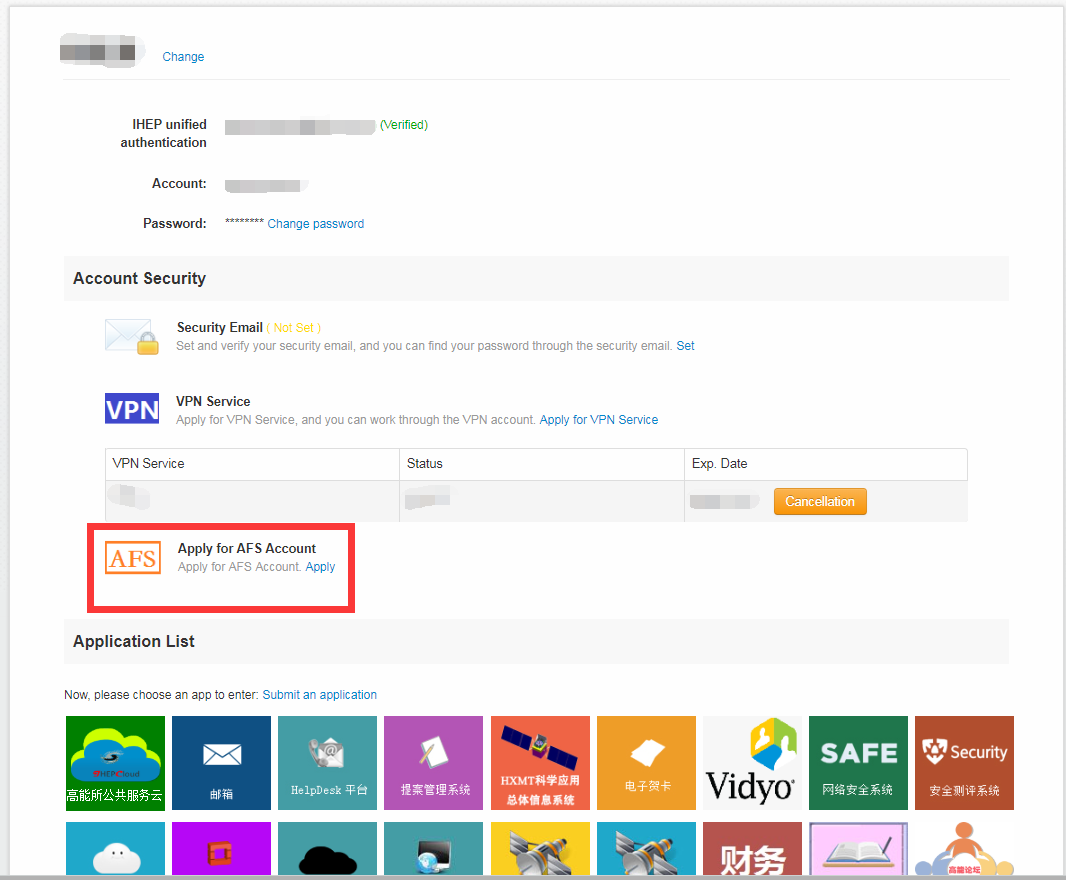
Task: Click the Security Email title text
Action: click(x=220, y=328)
